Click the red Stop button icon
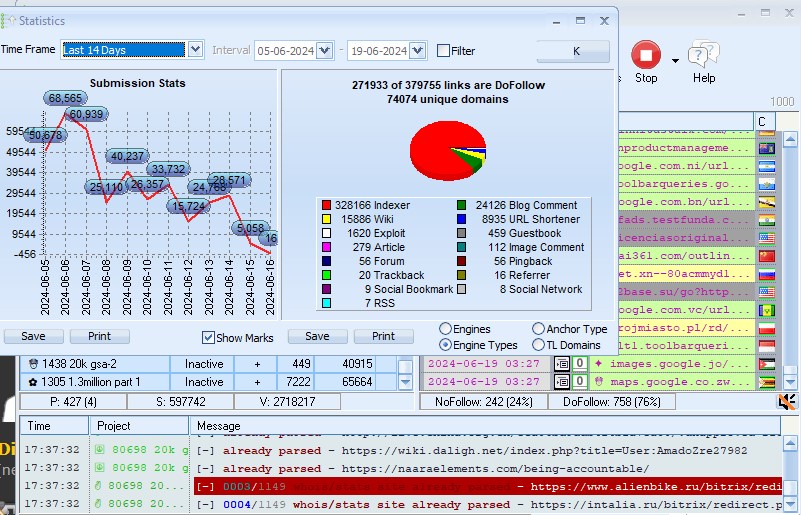The height and width of the screenshot is (515, 801). point(646,55)
